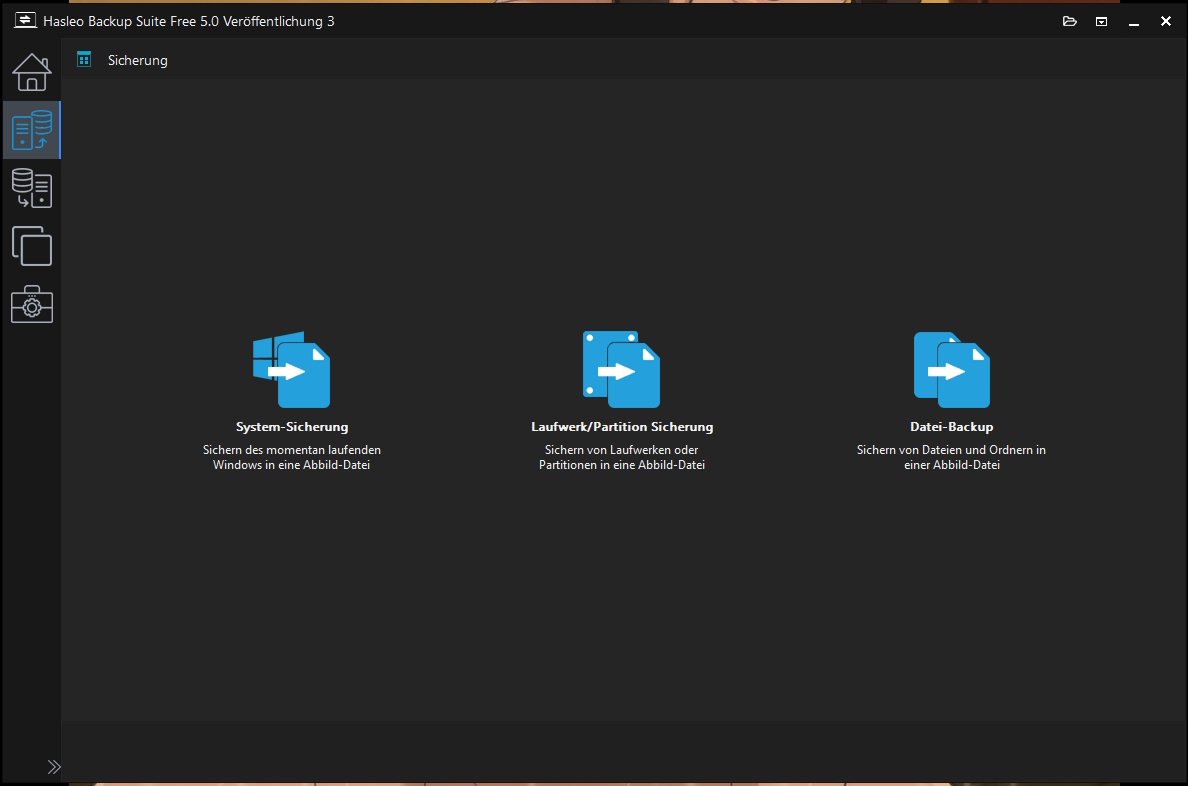The image size is (1188, 786).
Task: Open the Tools briefcase sidebar icon
Action: click(32, 304)
